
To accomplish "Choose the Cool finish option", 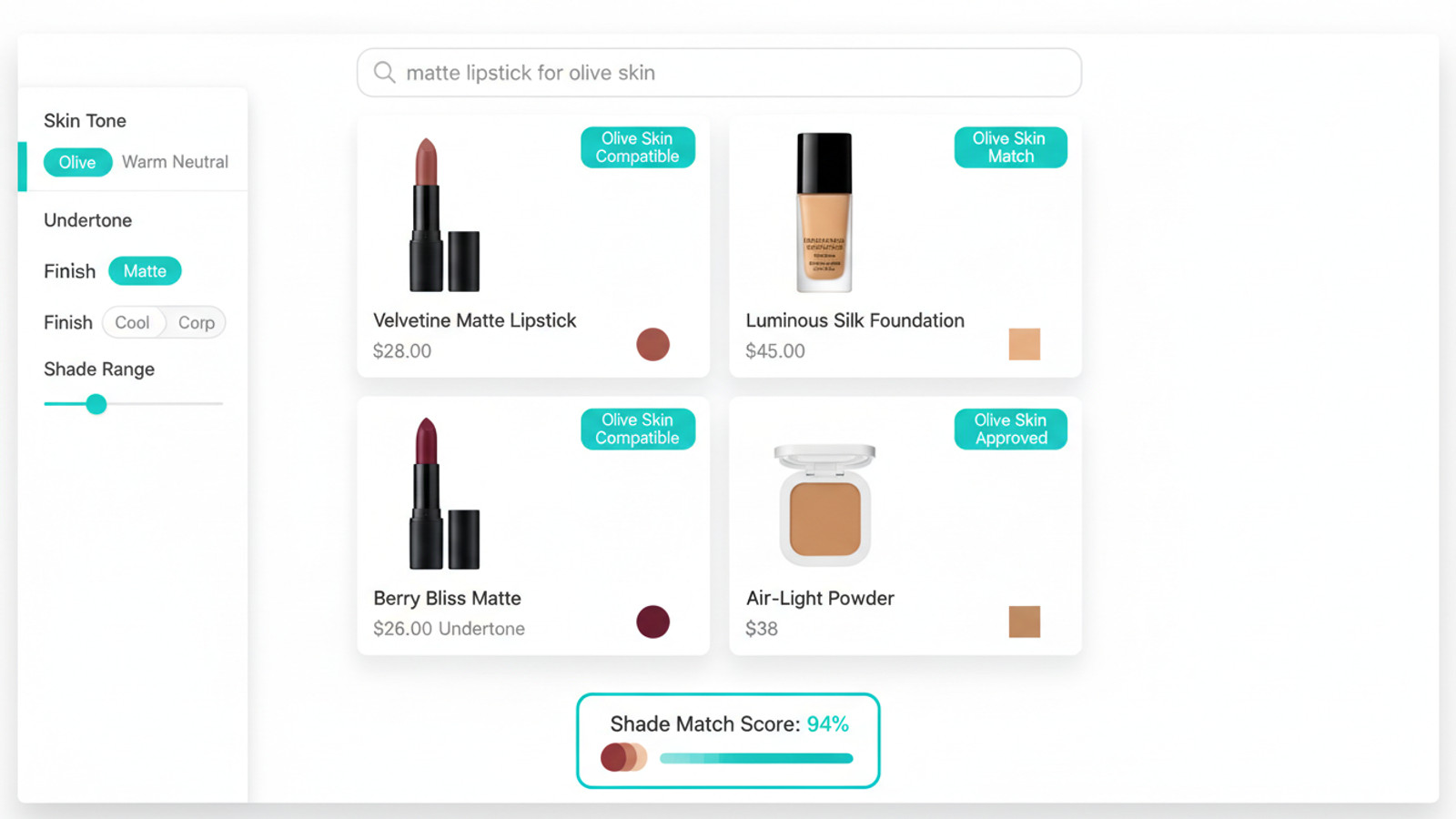I will click(133, 323).
